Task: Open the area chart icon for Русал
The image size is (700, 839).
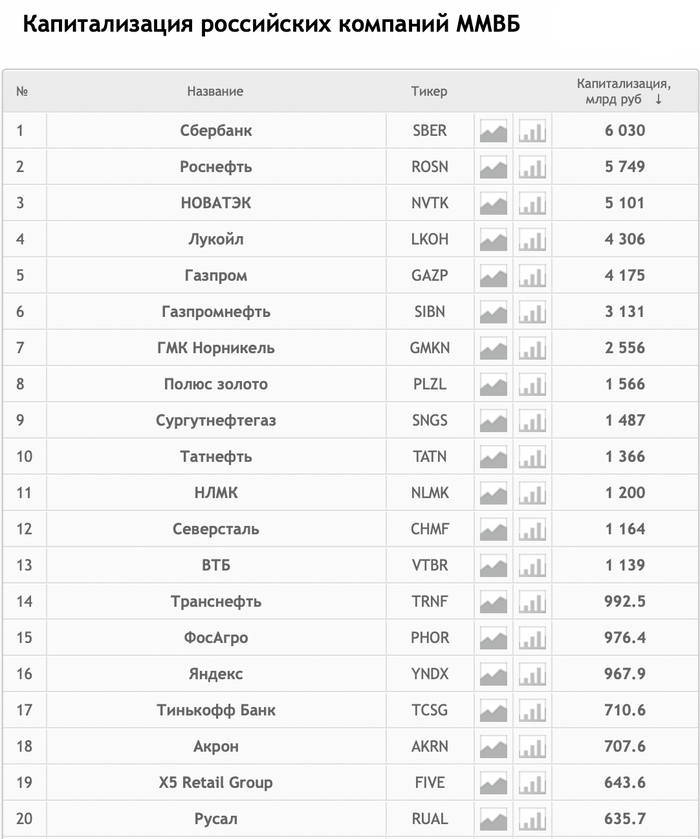Action: click(x=493, y=819)
